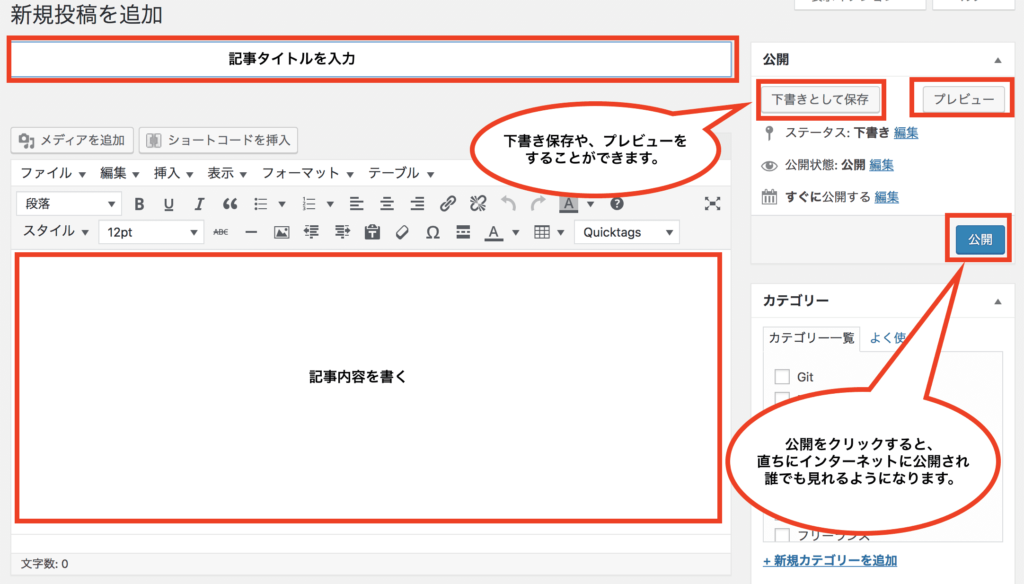Viewport: 1024px width, 584px height.
Task: Open the フォーマット menu
Action: pyautogui.click(x=308, y=173)
